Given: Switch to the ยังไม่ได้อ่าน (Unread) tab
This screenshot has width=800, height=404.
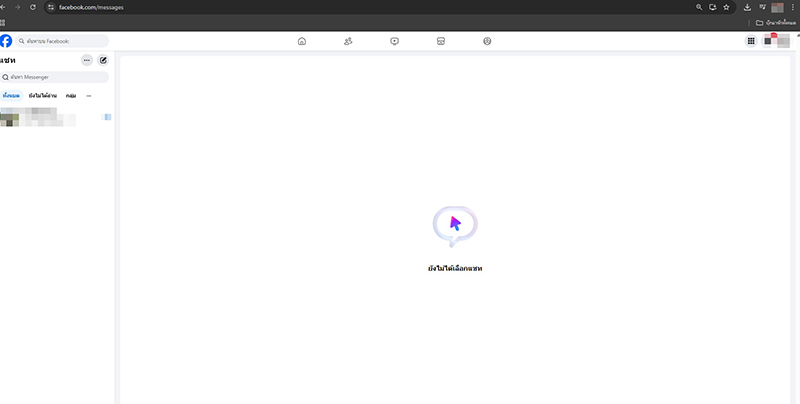Looking at the screenshot, I should tap(43, 96).
